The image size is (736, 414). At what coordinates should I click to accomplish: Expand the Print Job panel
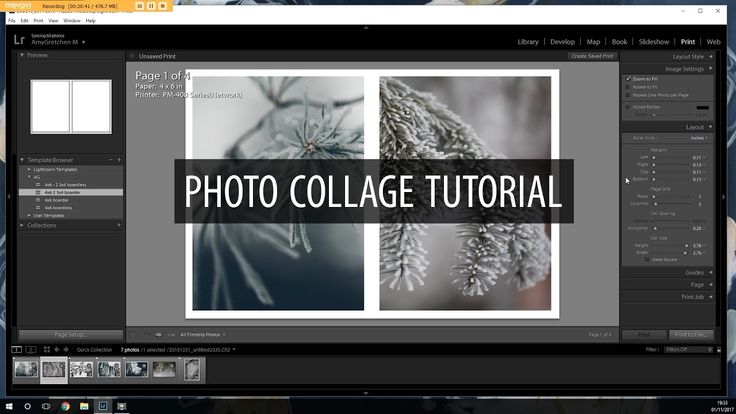pyautogui.click(x=711, y=297)
